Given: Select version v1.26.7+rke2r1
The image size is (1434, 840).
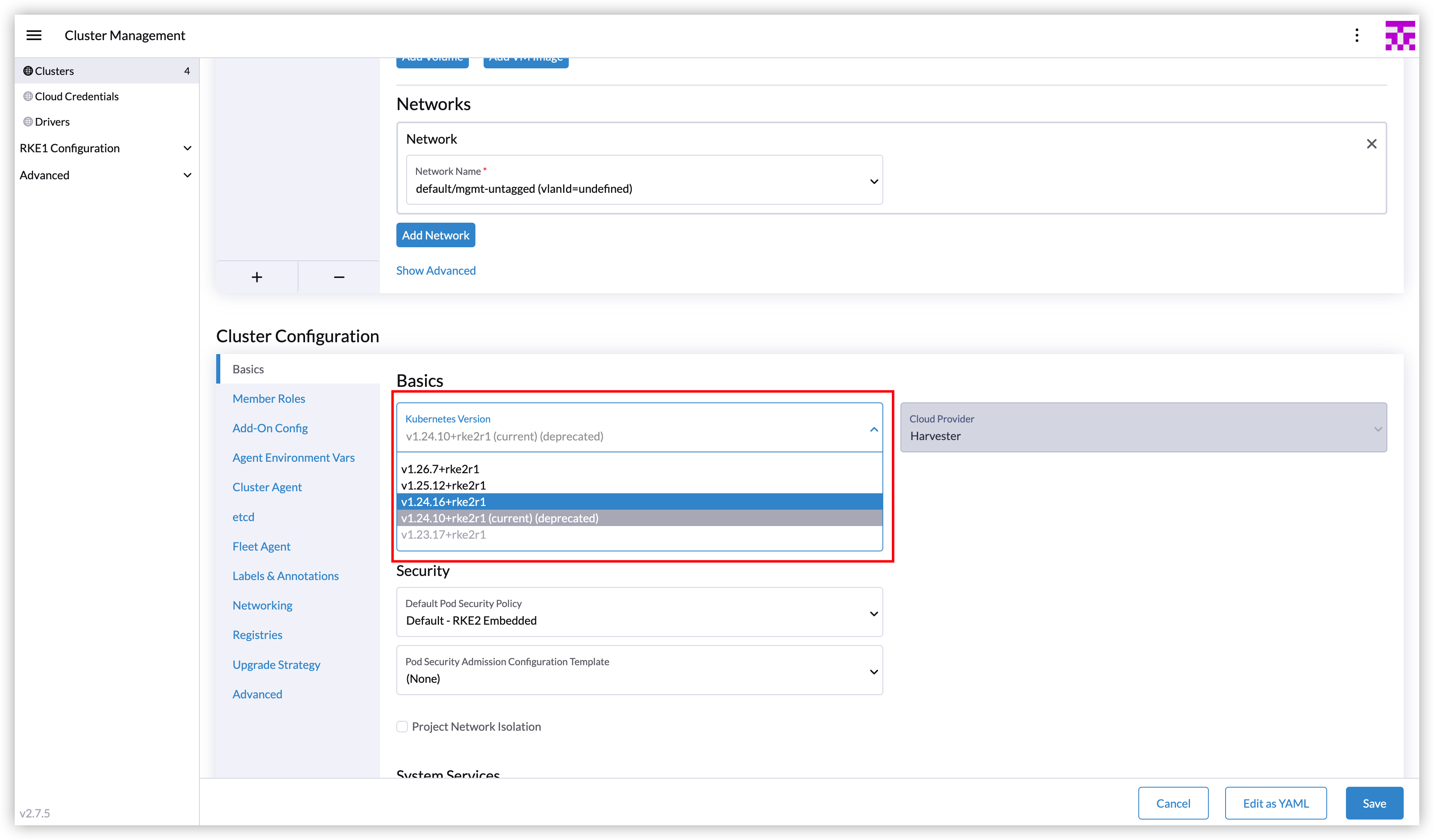Looking at the screenshot, I should tap(640, 469).
